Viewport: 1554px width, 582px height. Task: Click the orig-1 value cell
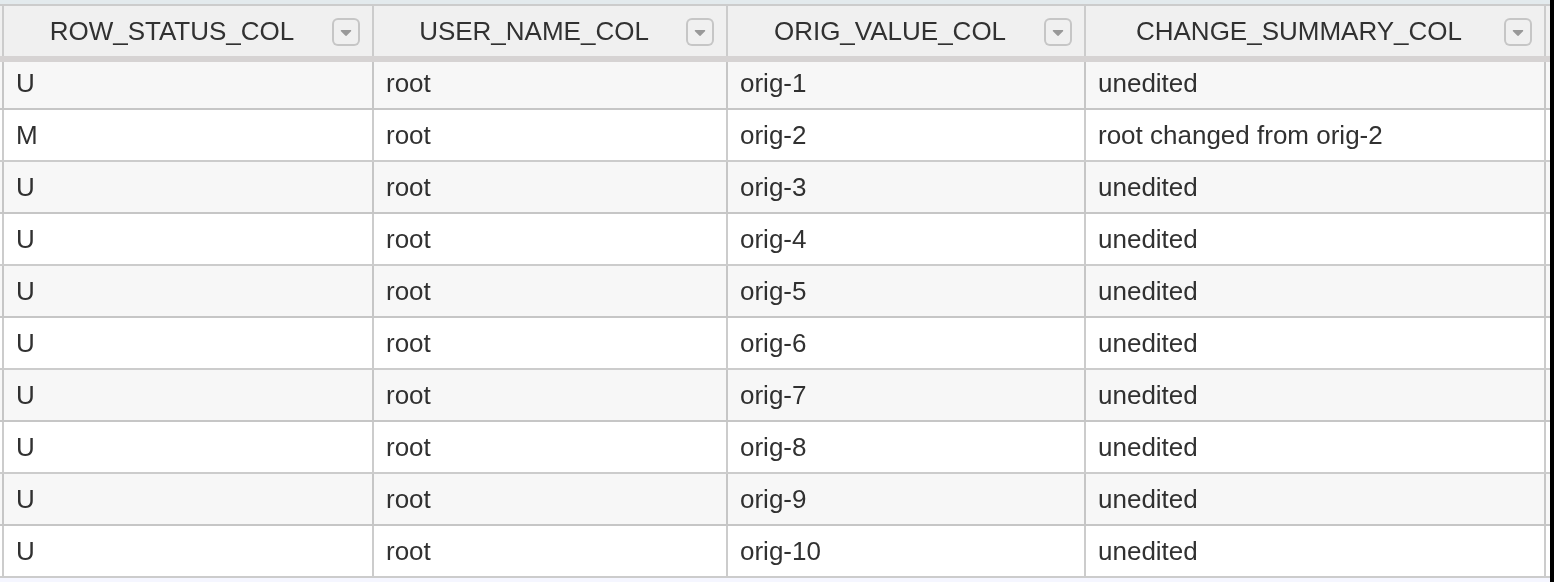pyautogui.click(x=906, y=83)
